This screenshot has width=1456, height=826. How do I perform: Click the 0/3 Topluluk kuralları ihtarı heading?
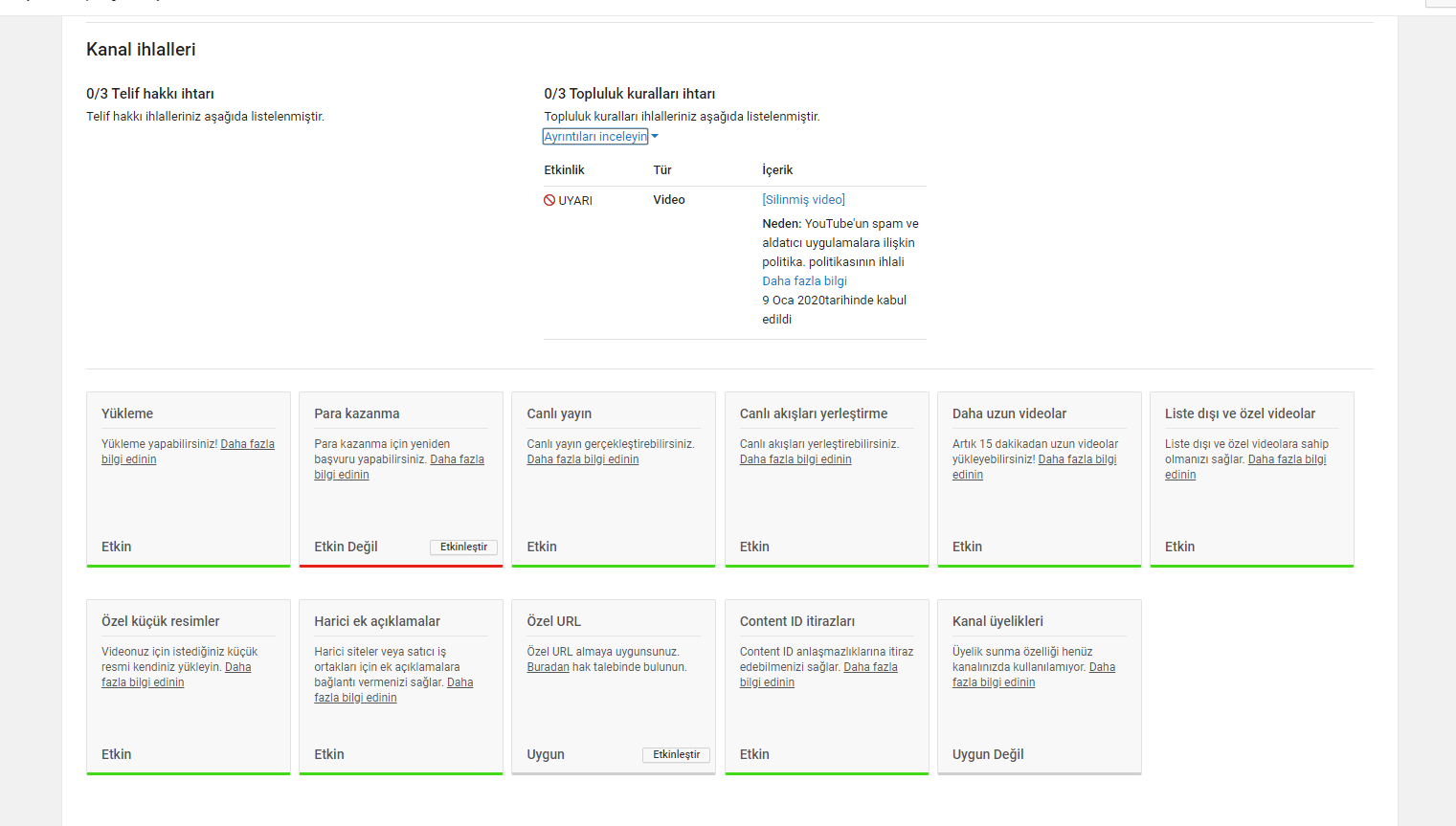tap(629, 94)
